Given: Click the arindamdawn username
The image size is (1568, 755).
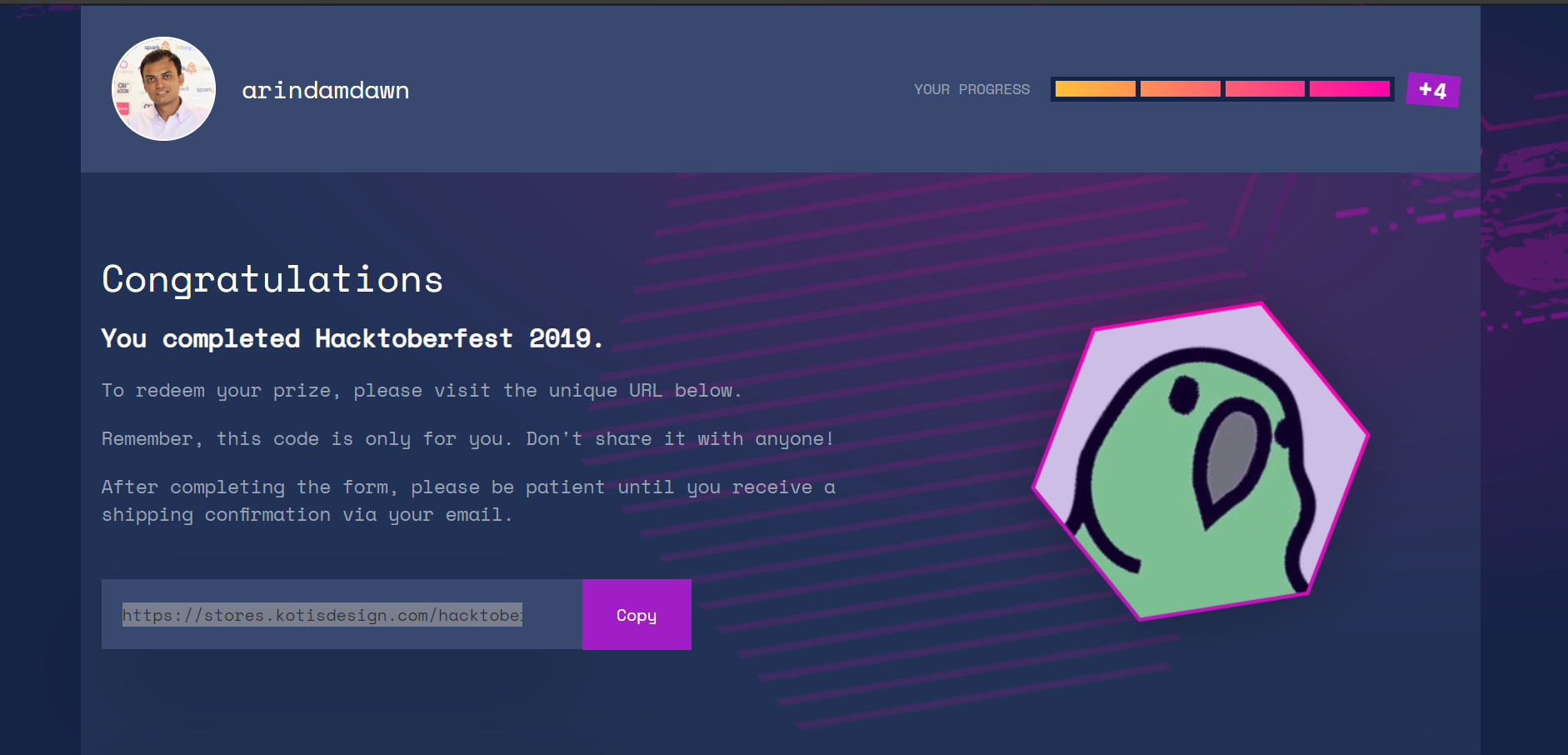Looking at the screenshot, I should pyautogui.click(x=326, y=90).
